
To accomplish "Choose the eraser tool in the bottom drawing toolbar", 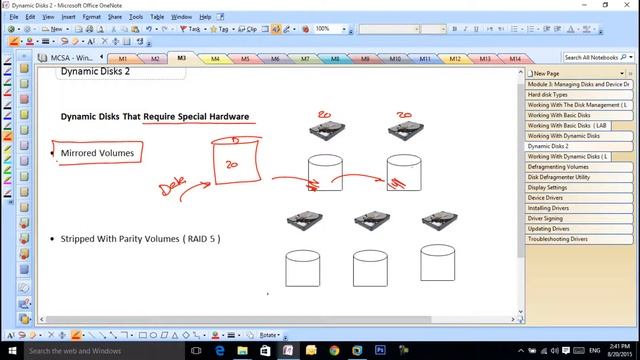I will (x=33, y=336).
